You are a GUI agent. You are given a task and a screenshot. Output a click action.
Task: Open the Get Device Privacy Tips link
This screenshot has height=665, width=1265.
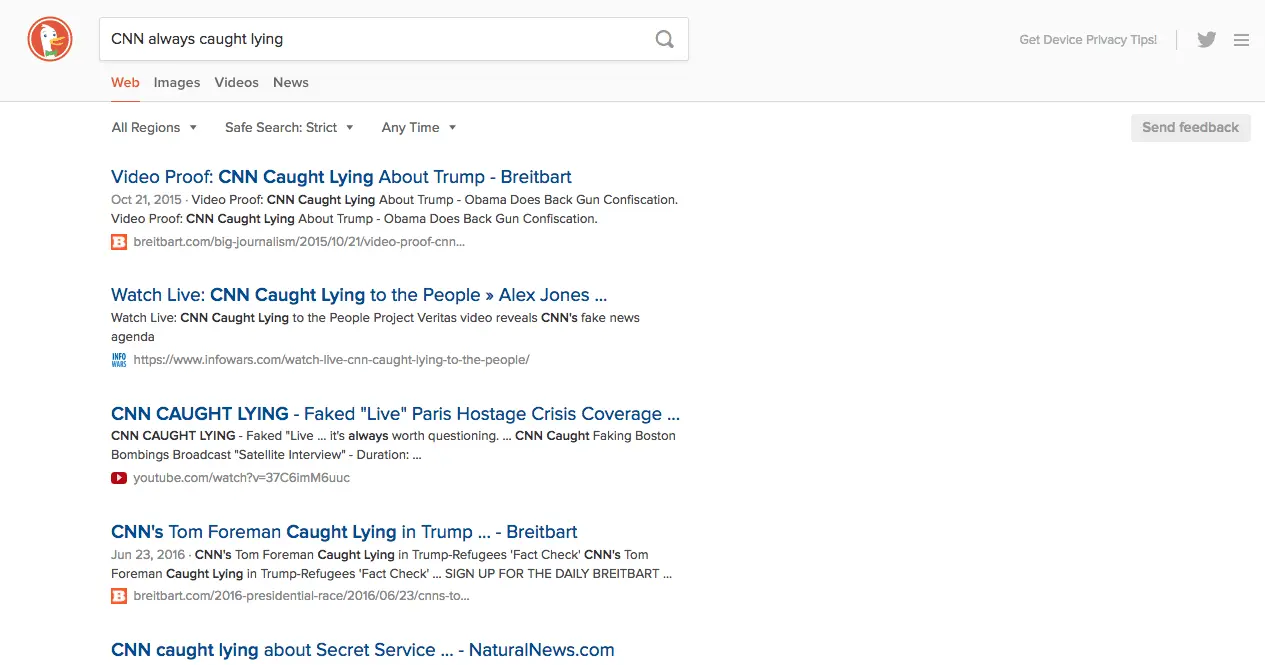tap(1088, 40)
